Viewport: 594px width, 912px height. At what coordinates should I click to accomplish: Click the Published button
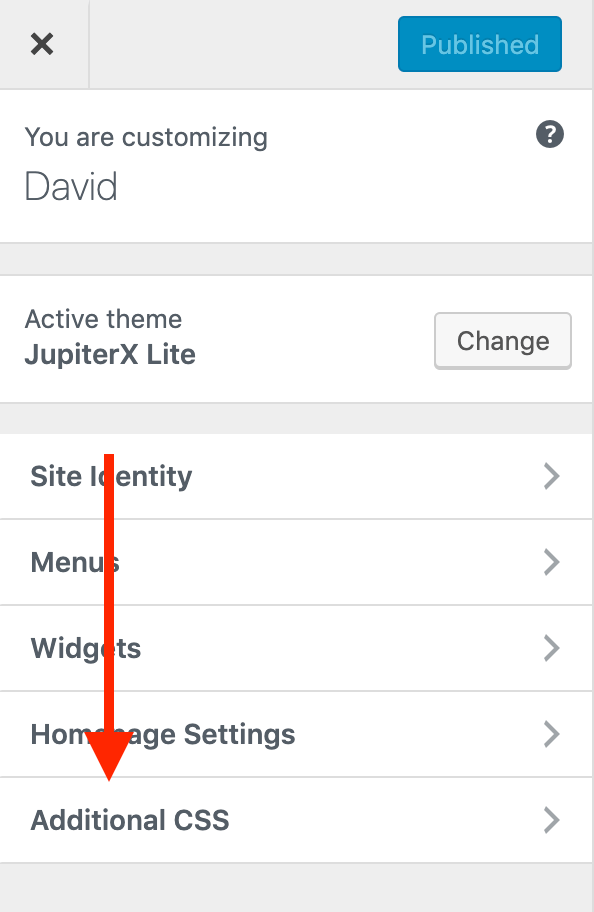pos(479,43)
